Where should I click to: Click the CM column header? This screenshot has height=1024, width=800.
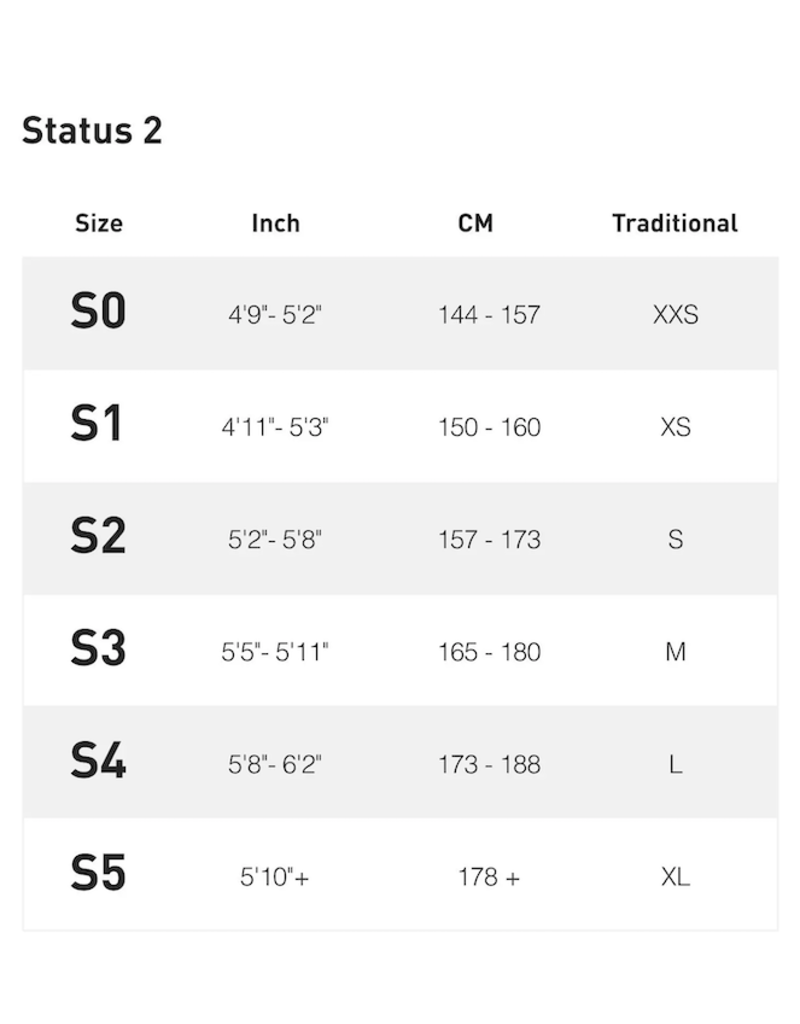point(476,223)
